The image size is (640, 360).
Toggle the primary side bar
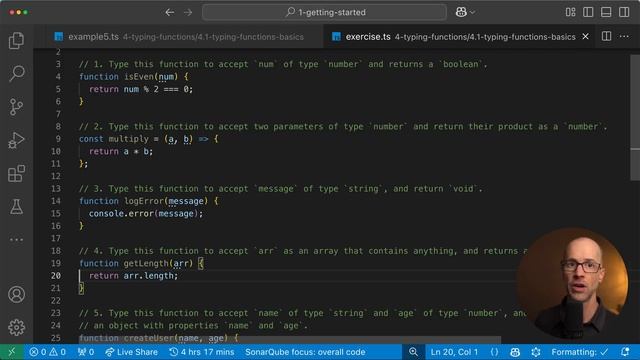coord(588,12)
